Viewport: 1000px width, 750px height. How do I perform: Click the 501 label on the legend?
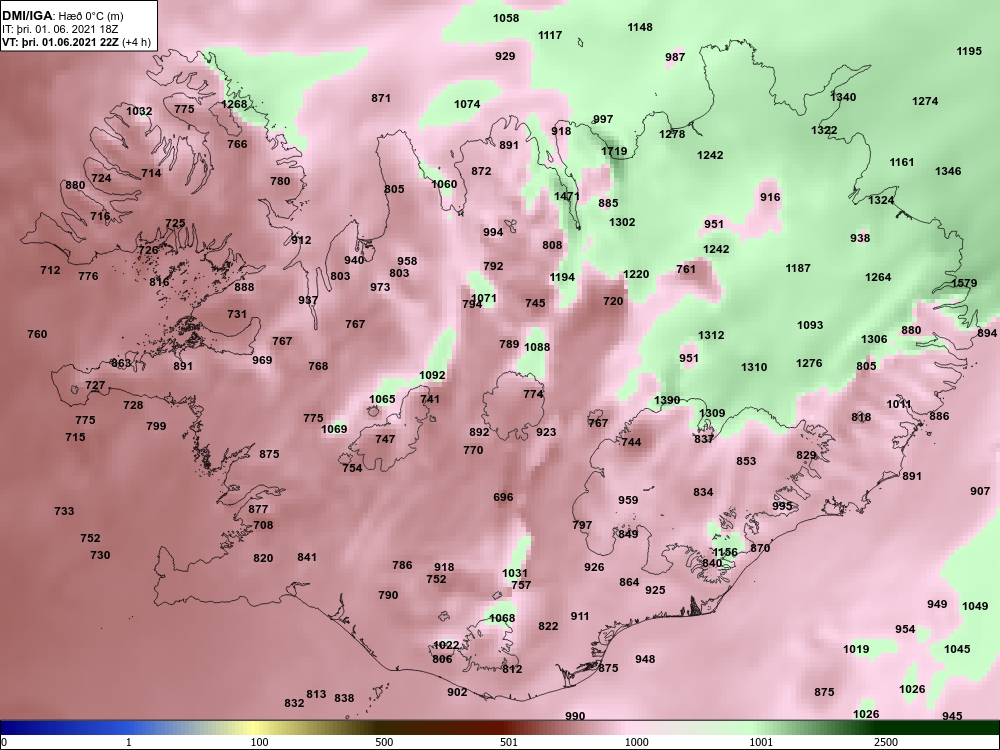click(x=508, y=742)
